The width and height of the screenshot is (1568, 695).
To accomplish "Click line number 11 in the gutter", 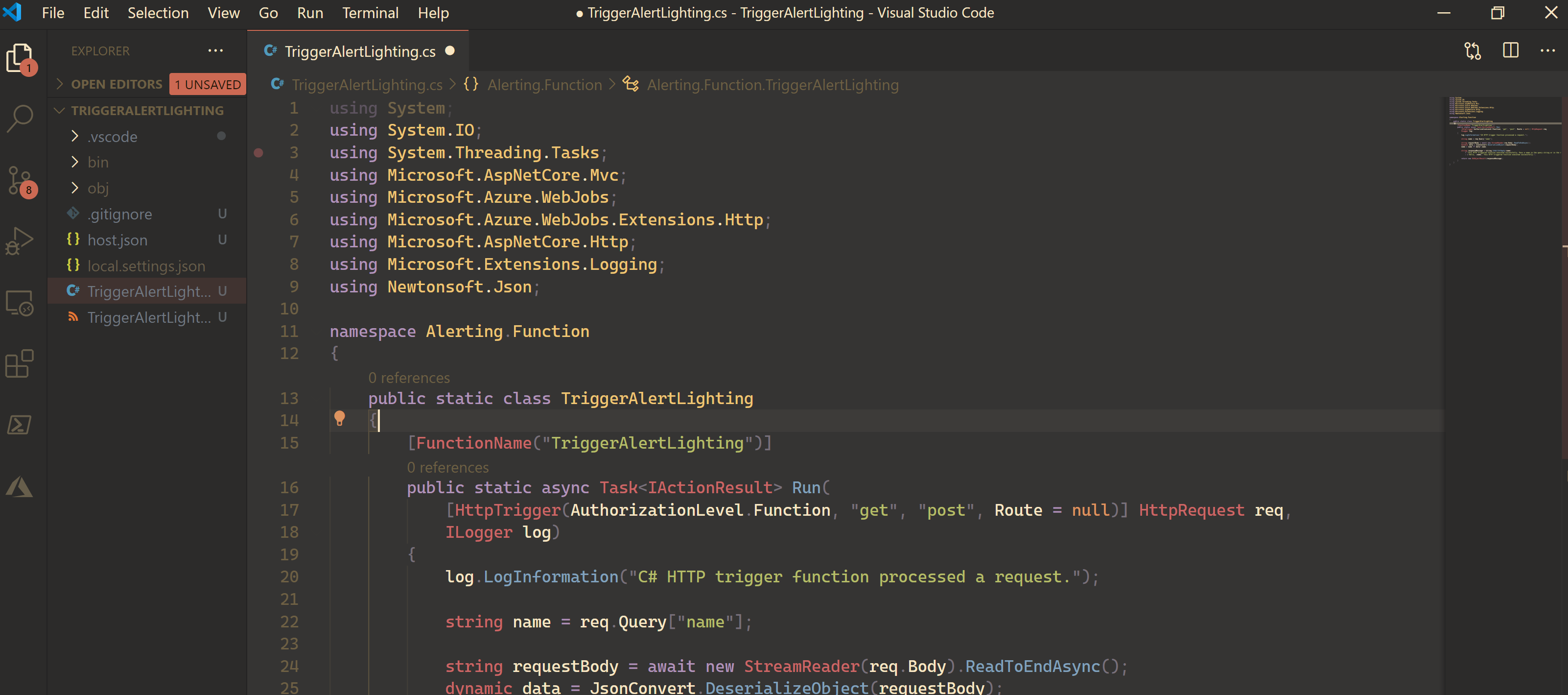I will pos(289,332).
